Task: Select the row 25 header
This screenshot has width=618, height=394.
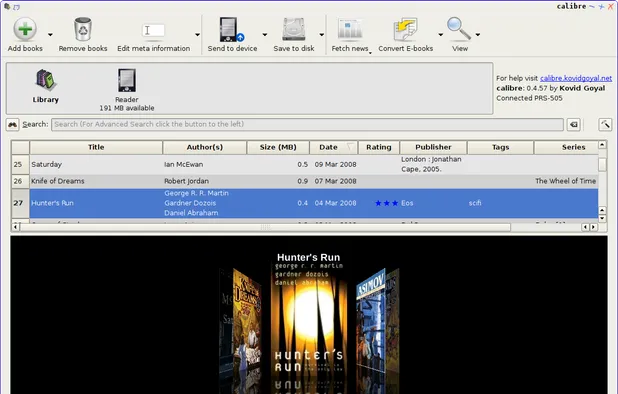Action: pos(20,164)
